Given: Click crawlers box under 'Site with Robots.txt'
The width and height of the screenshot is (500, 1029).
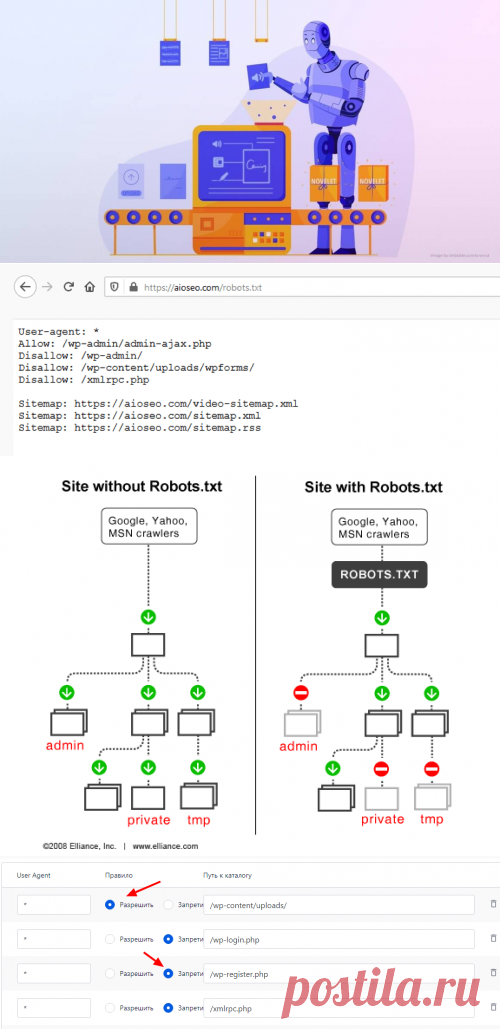Looking at the screenshot, I should point(381,527).
